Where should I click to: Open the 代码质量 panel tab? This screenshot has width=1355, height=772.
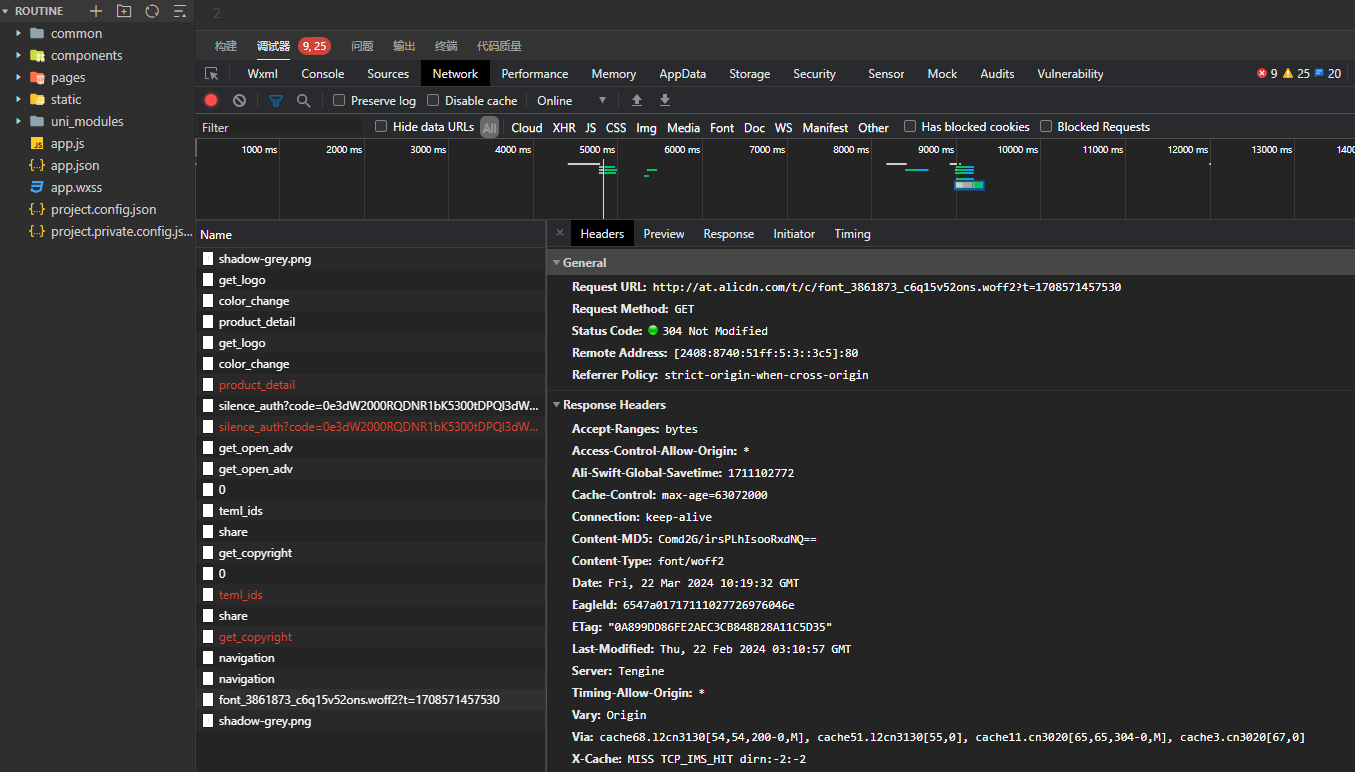[499, 46]
